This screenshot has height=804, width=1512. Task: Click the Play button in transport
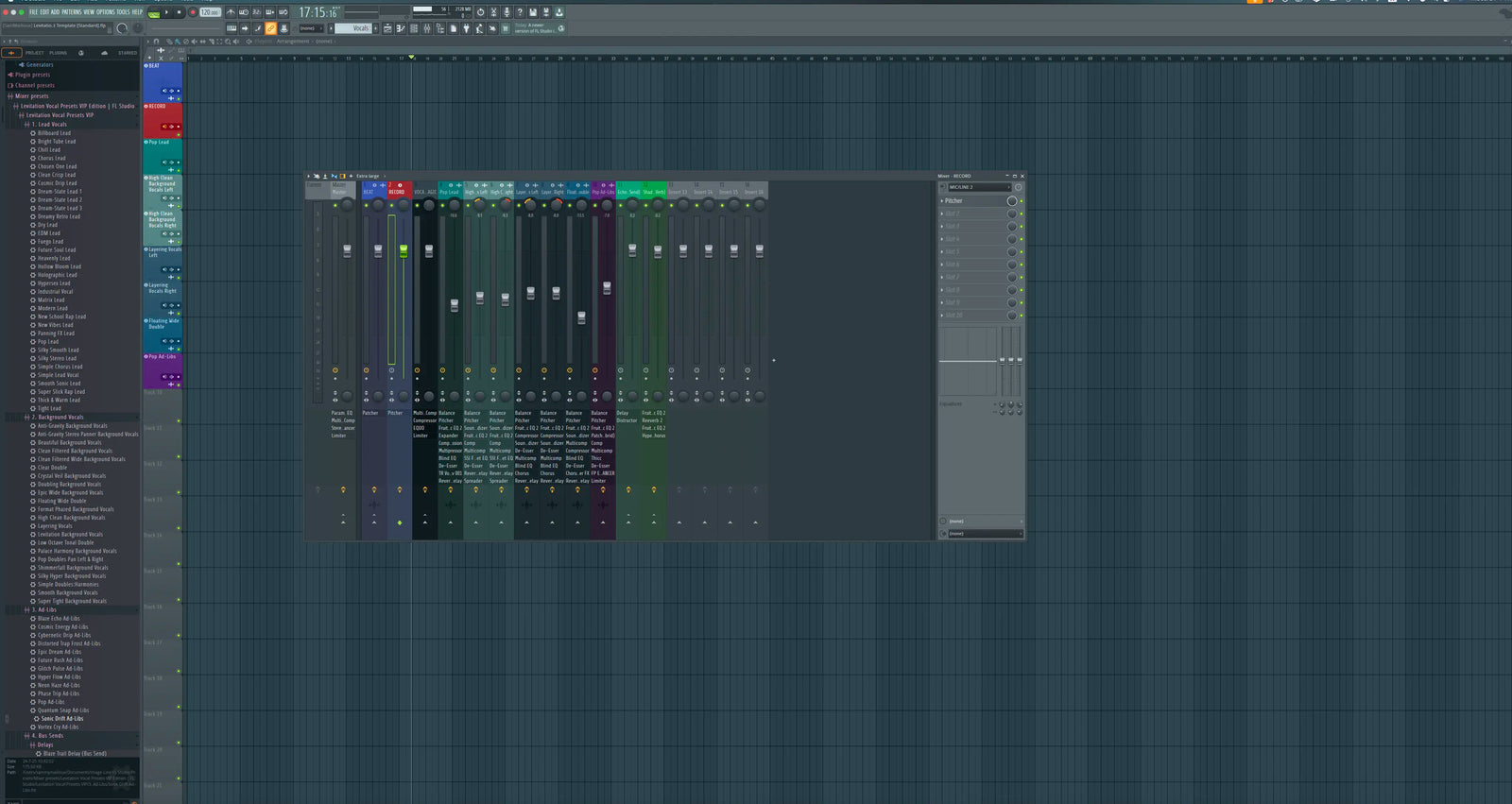167,12
